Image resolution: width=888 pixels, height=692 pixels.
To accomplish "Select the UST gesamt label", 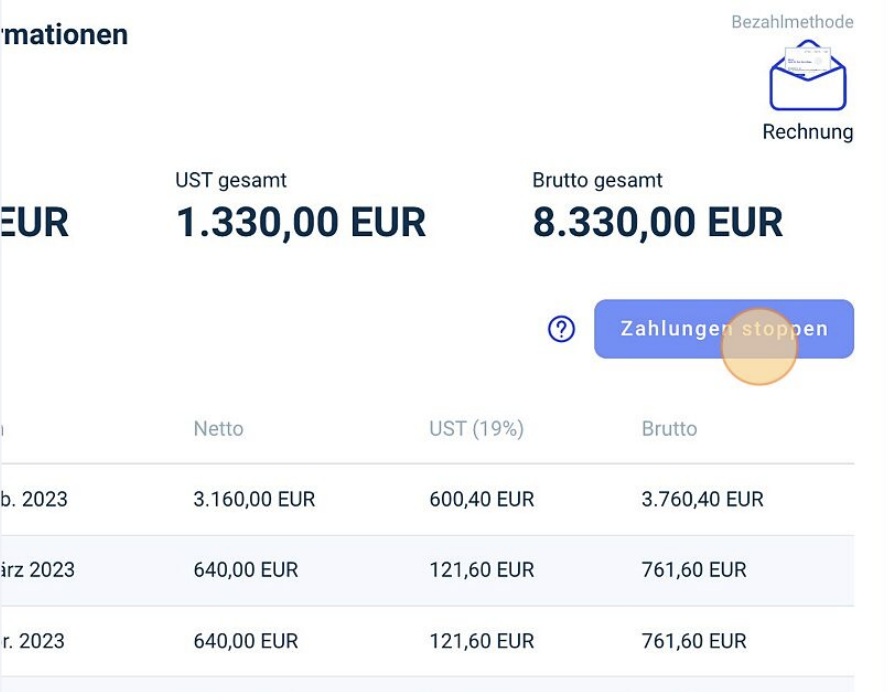I will pos(231,180).
